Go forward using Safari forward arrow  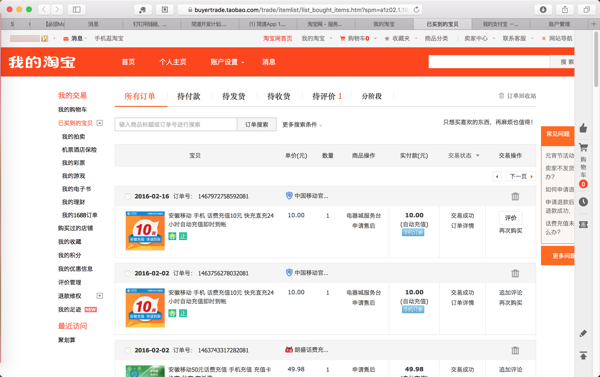pos(57,10)
